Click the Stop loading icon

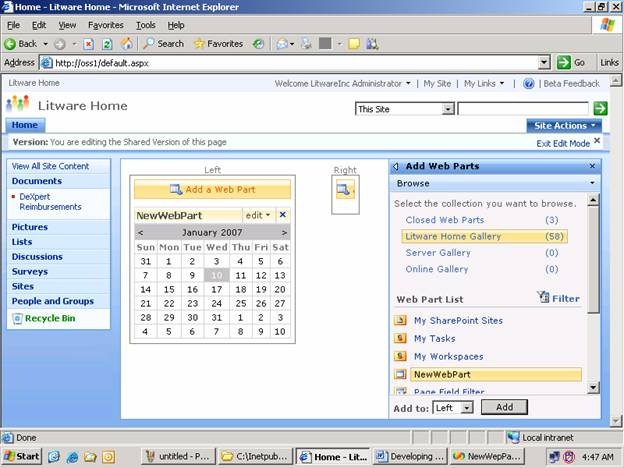click(88, 44)
